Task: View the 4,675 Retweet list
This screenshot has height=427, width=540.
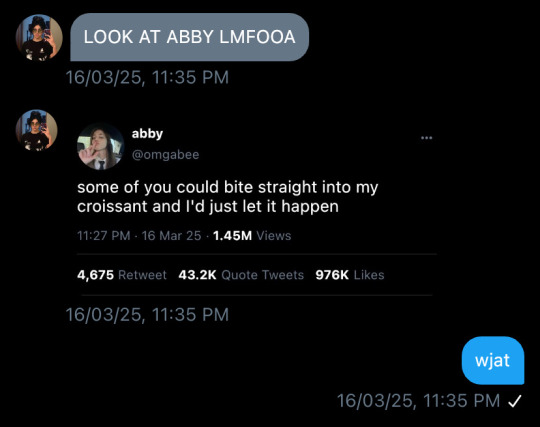Action: [x=122, y=275]
